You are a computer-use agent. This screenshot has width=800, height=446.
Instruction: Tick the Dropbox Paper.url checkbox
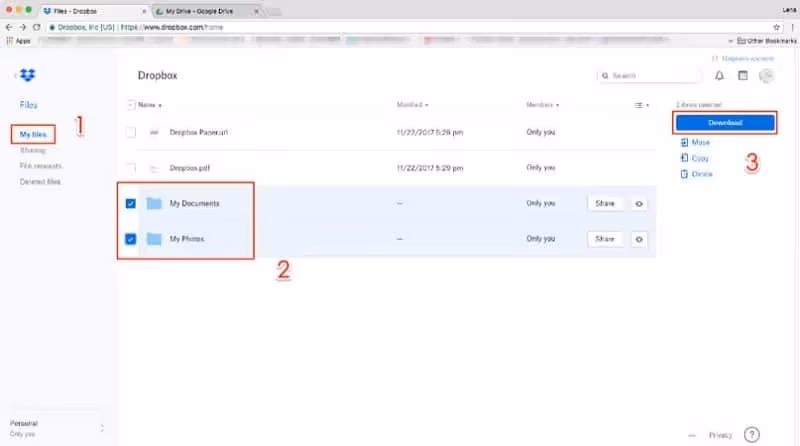(x=132, y=132)
